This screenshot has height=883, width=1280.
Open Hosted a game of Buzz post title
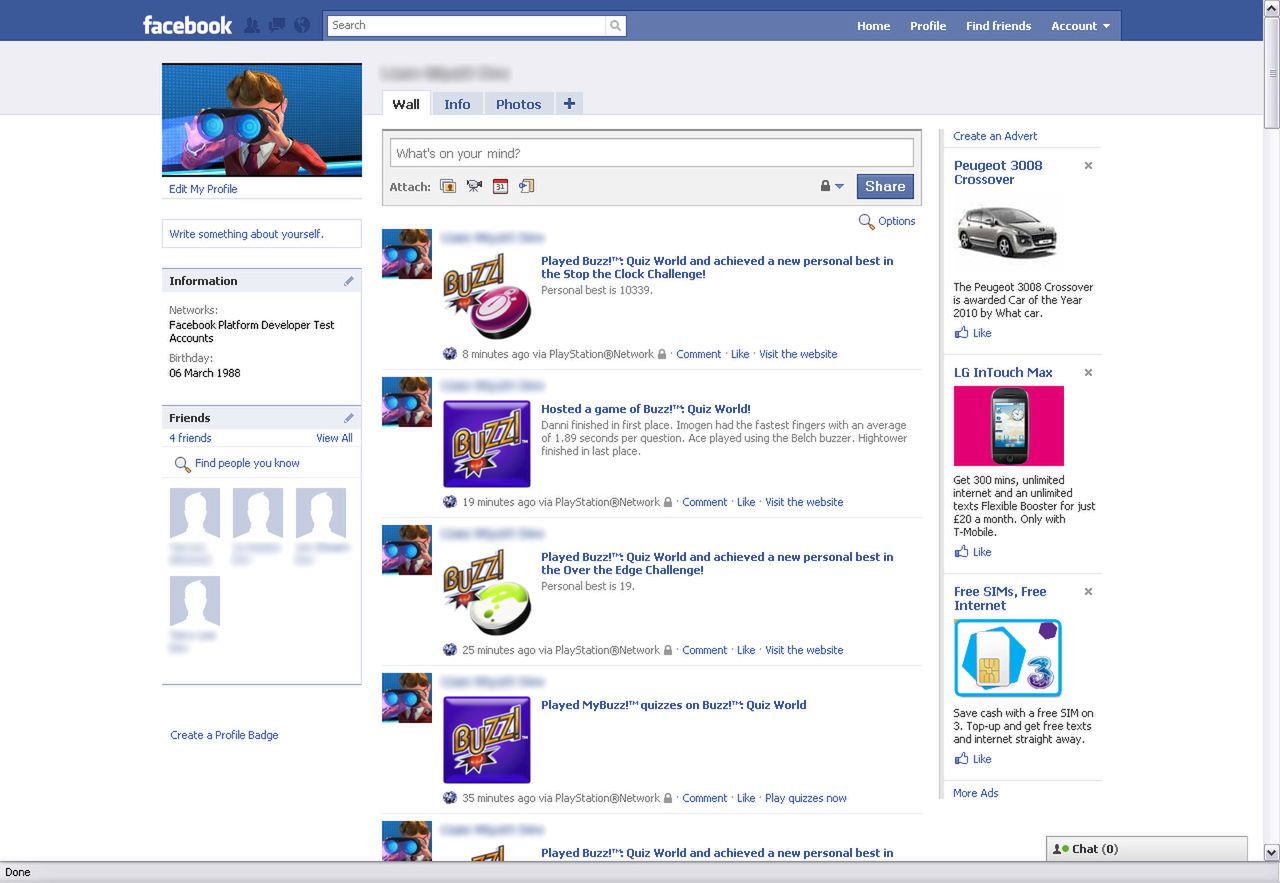click(646, 409)
